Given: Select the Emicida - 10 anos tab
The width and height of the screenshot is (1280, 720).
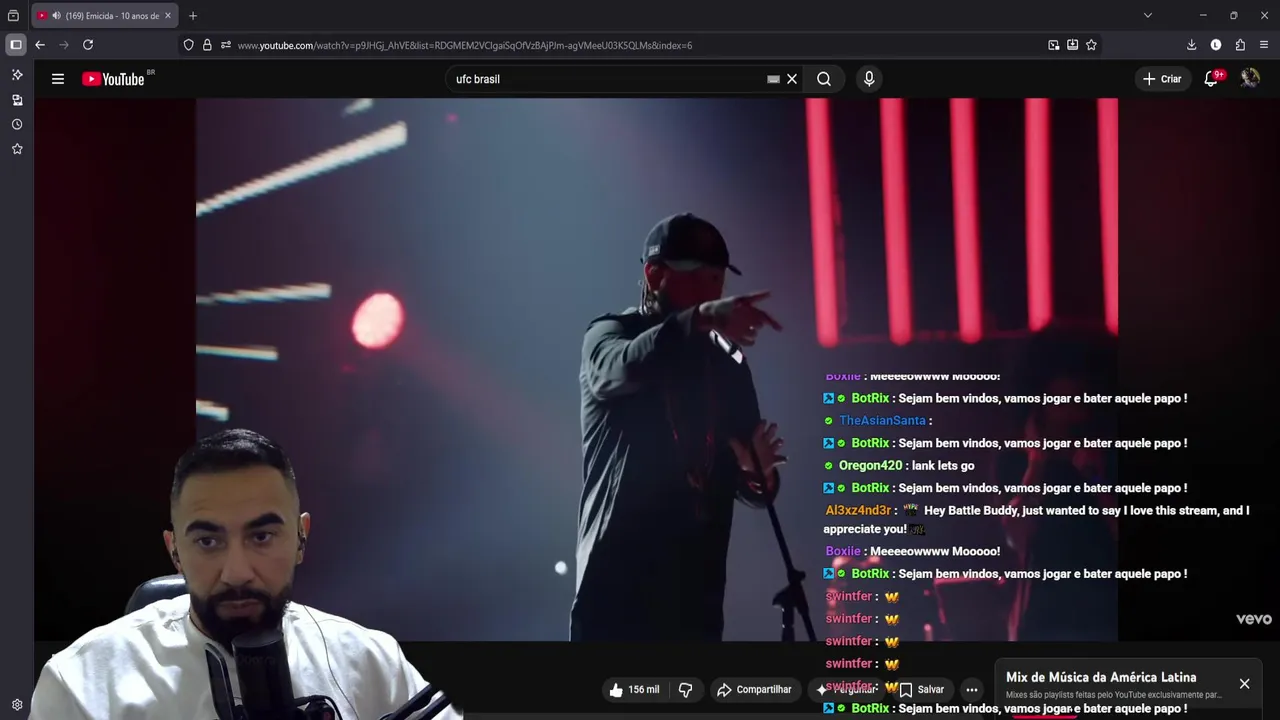Looking at the screenshot, I should (105, 16).
